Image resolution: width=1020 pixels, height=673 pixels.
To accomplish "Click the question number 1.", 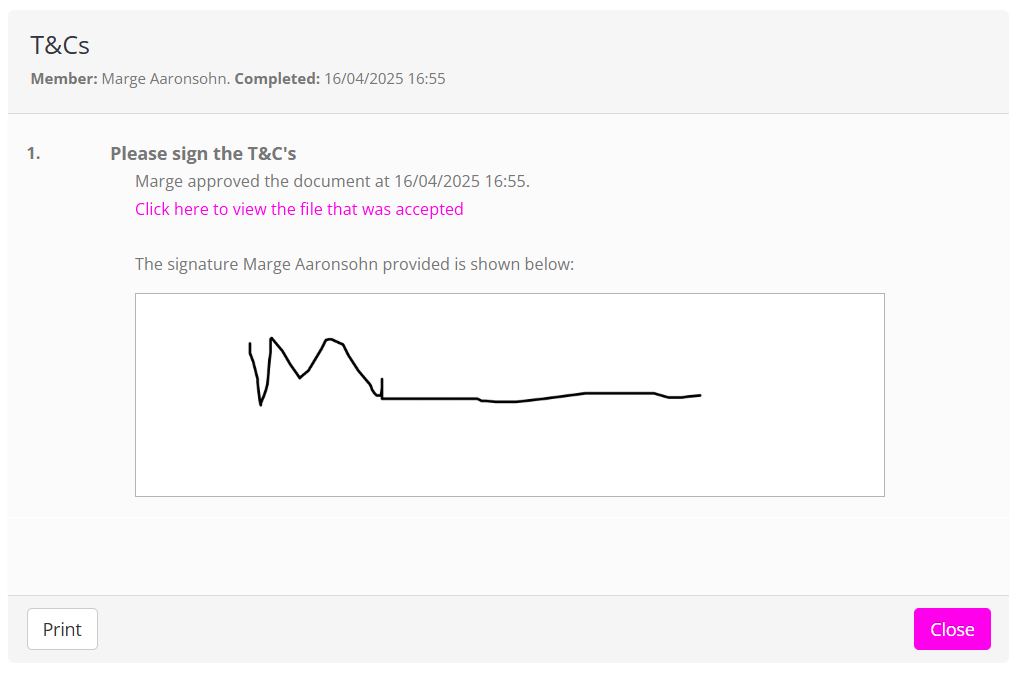I will coord(33,153).
